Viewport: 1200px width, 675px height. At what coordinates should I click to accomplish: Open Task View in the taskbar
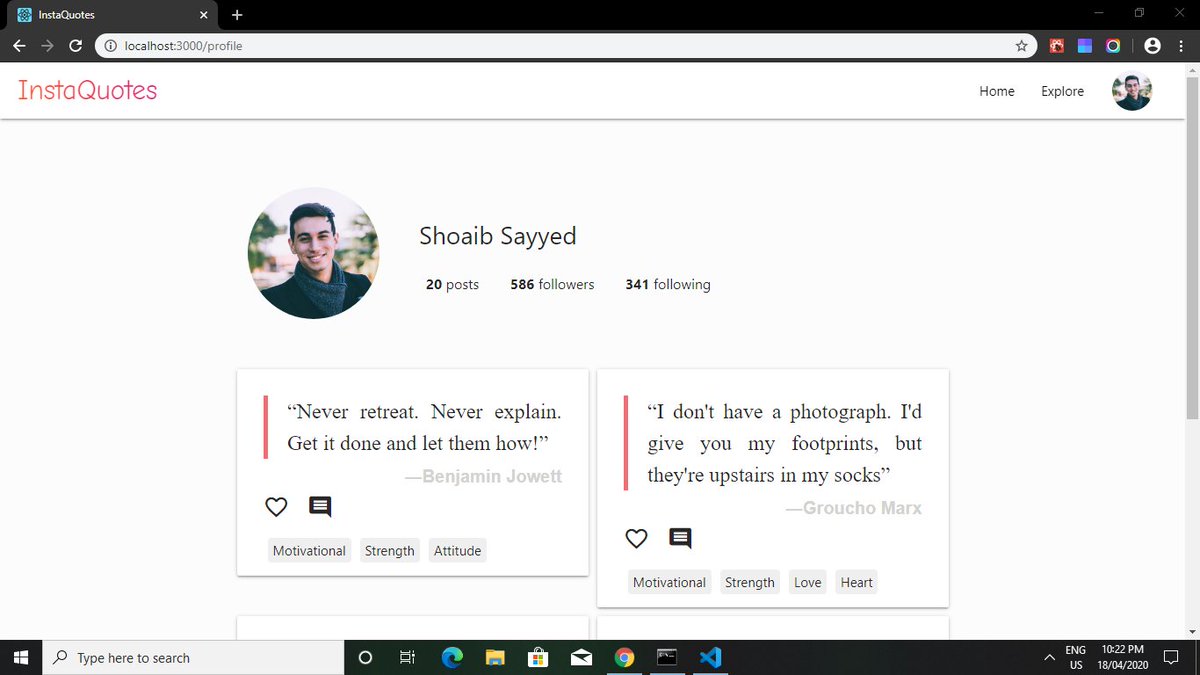(x=407, y=658)
